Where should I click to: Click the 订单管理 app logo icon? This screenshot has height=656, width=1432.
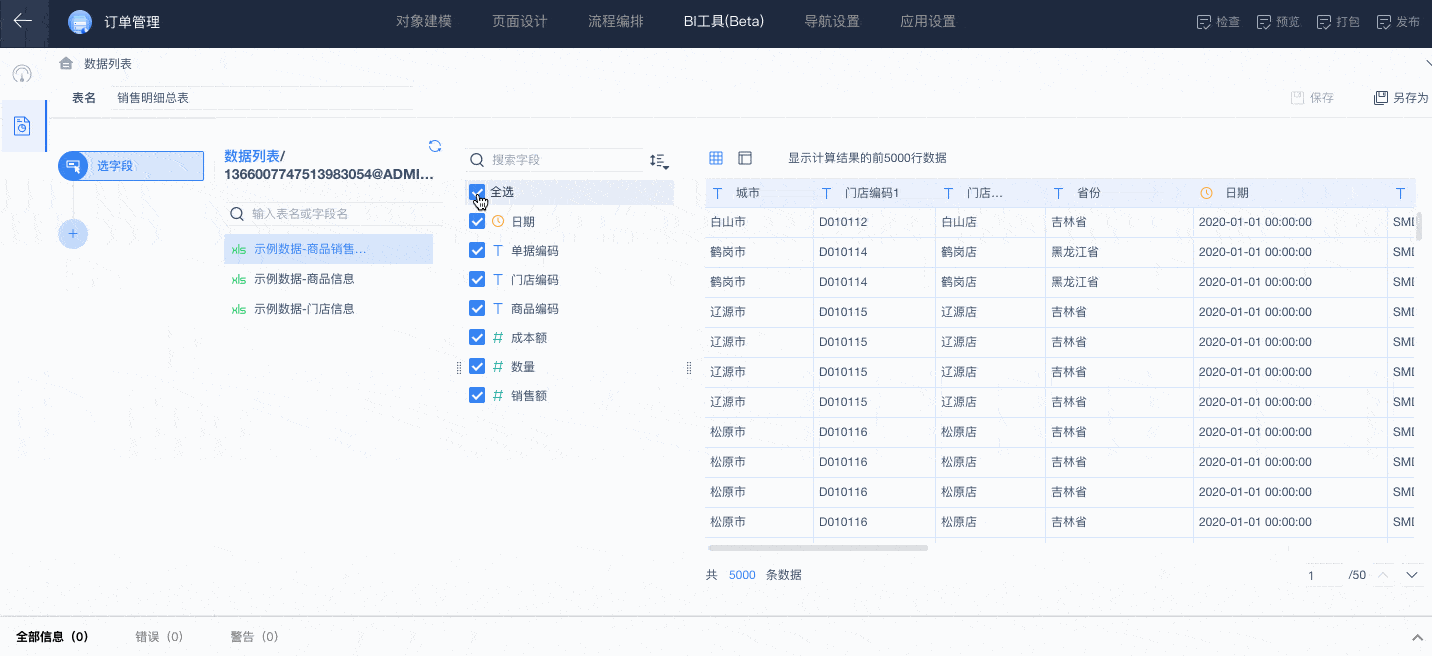pos(80,22)
